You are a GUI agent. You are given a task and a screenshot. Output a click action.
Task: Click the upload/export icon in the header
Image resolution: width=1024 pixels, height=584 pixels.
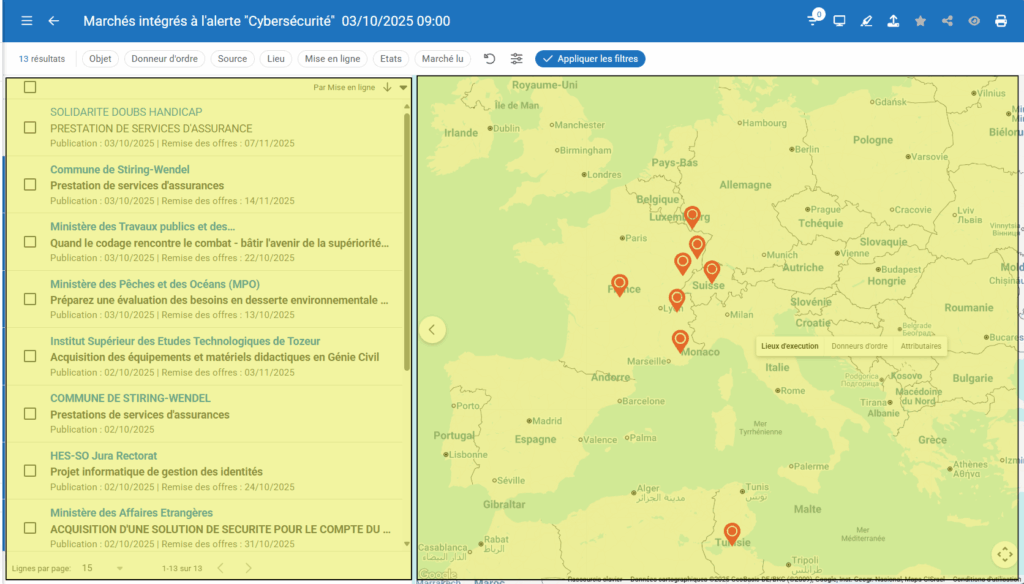[x=893, y=21]
